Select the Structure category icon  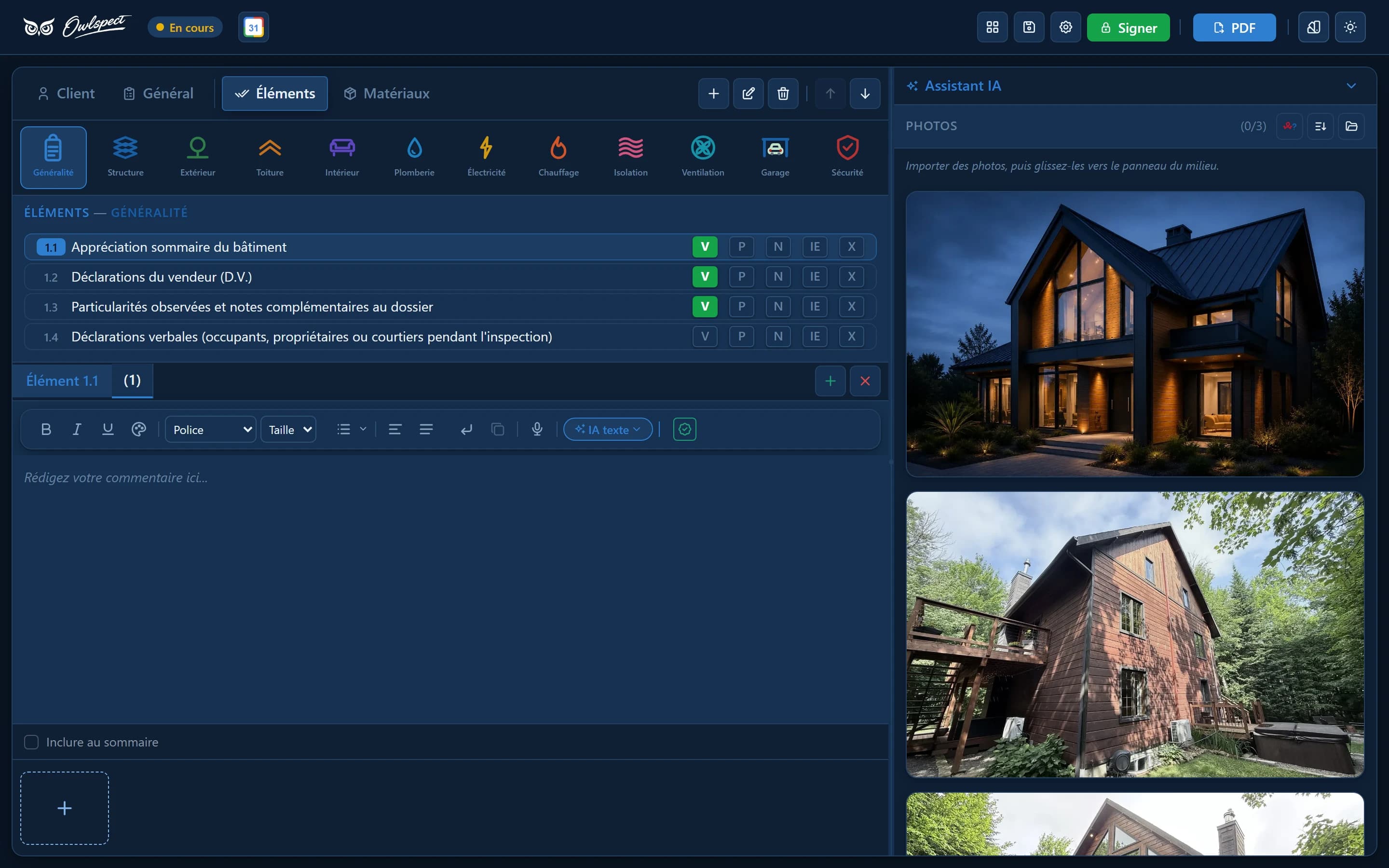[x=126, y=157]
